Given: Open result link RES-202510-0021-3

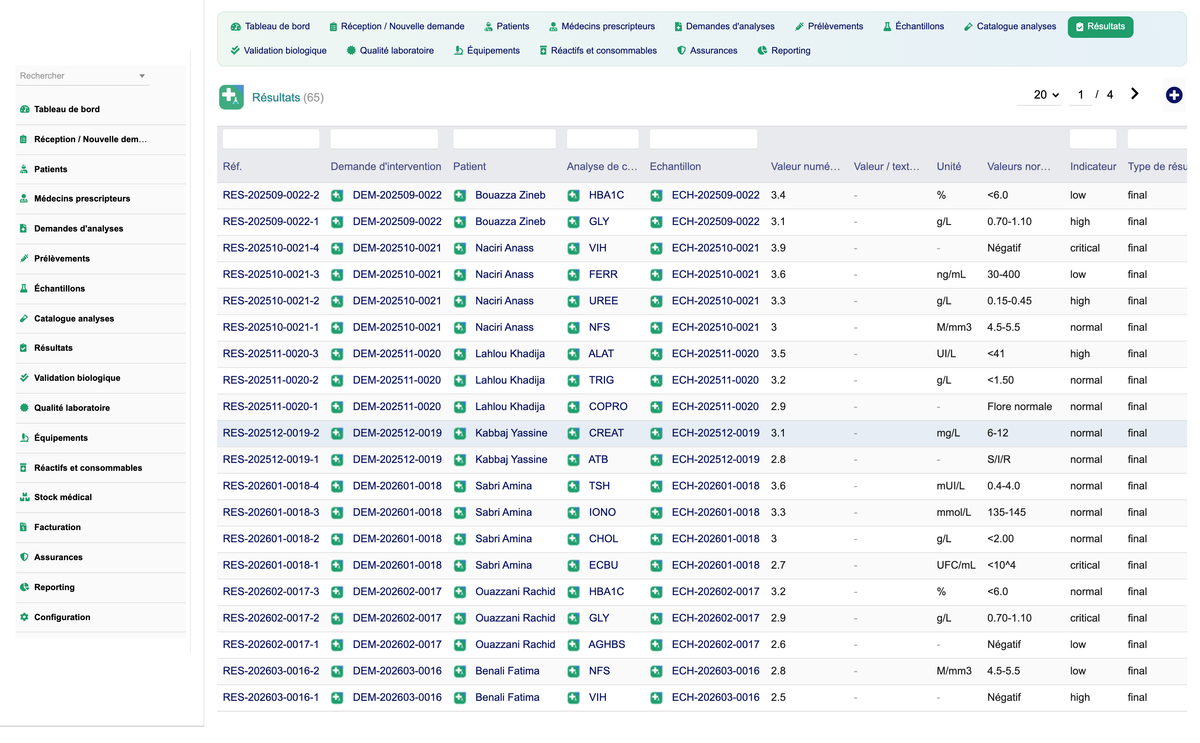Looking at the screenshot, I should pyautogui.click(x=271, y=274).
